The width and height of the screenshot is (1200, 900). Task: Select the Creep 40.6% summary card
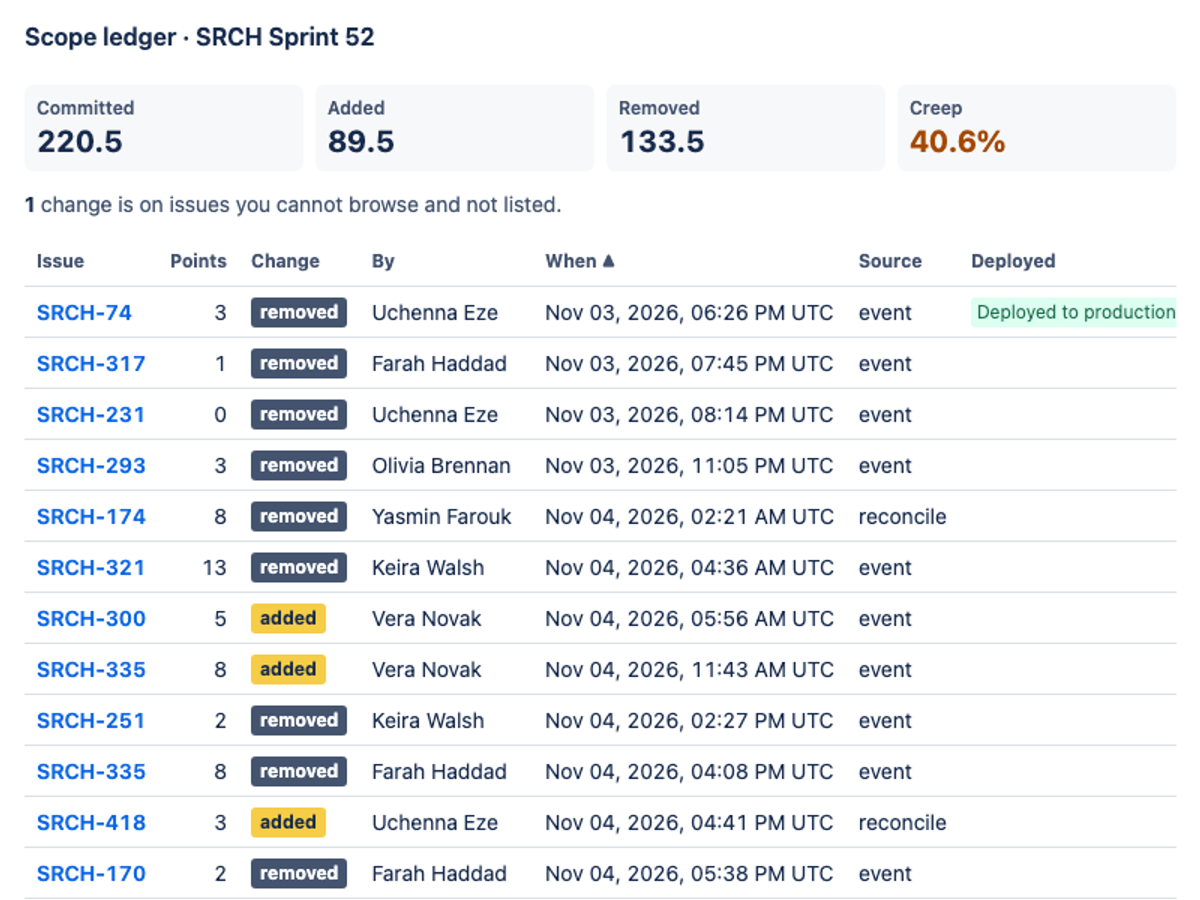coord(1037,128)
